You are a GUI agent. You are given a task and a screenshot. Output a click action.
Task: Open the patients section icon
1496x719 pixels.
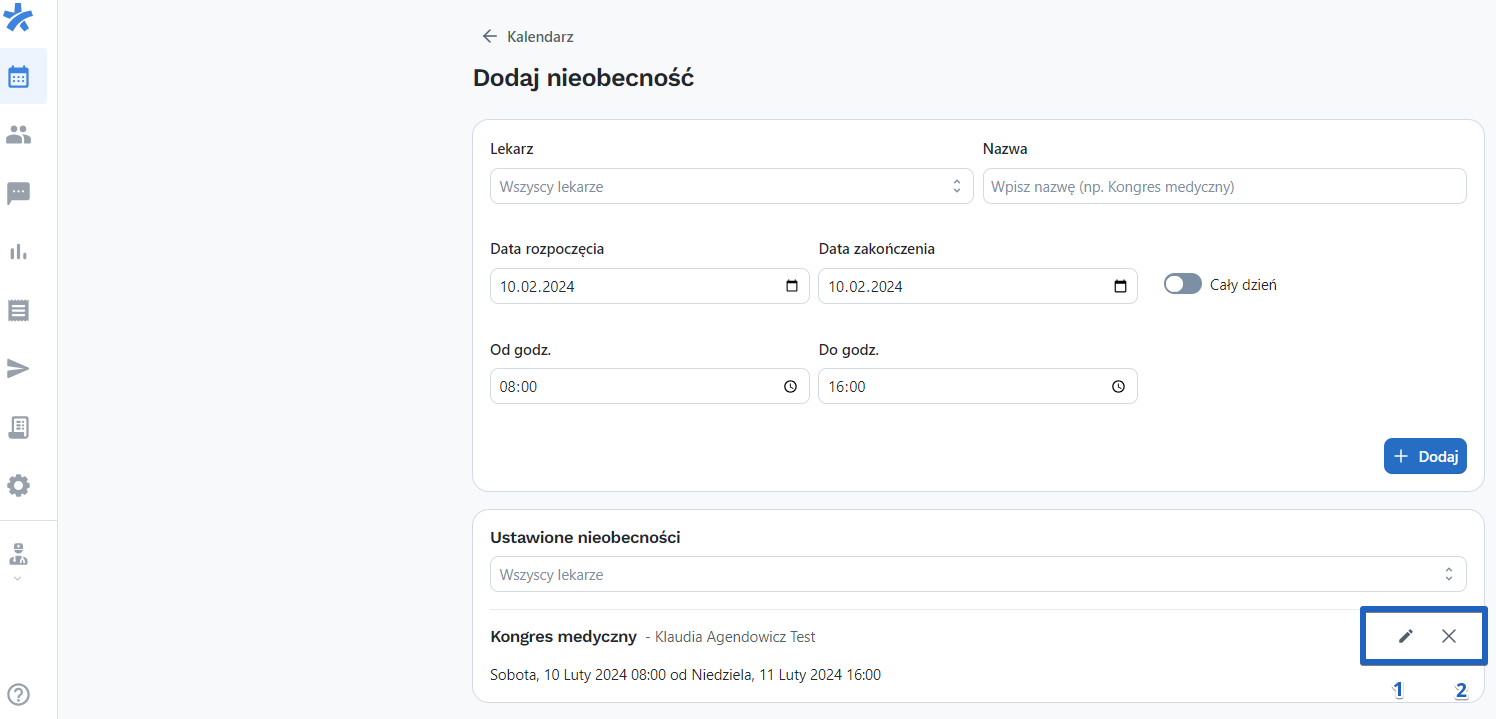pos(20,135)
